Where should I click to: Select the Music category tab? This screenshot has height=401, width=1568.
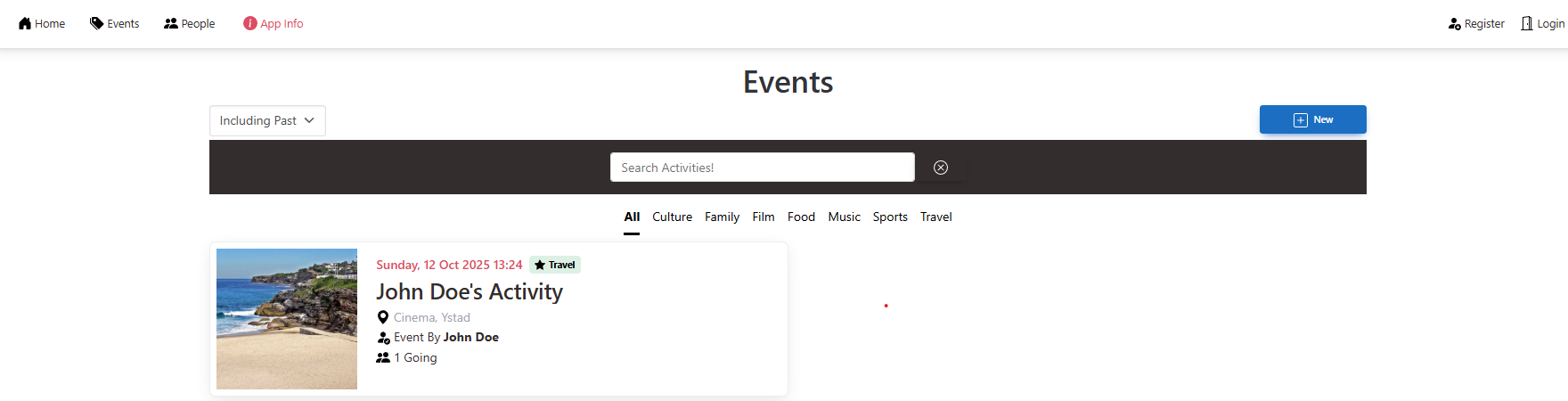coord(844,217)
